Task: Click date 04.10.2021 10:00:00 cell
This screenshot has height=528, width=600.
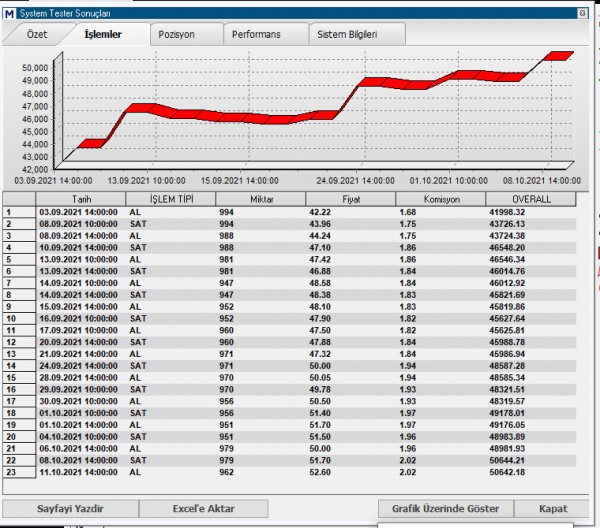Action: coord(78,437)
